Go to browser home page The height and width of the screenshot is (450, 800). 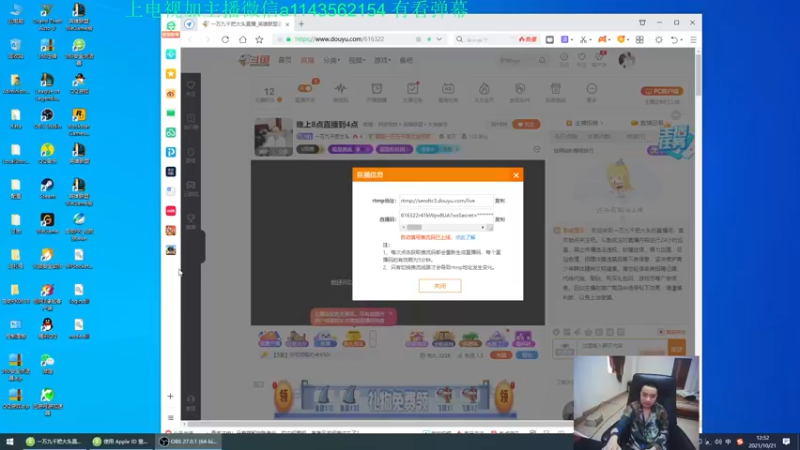click(x=242, y=39)
